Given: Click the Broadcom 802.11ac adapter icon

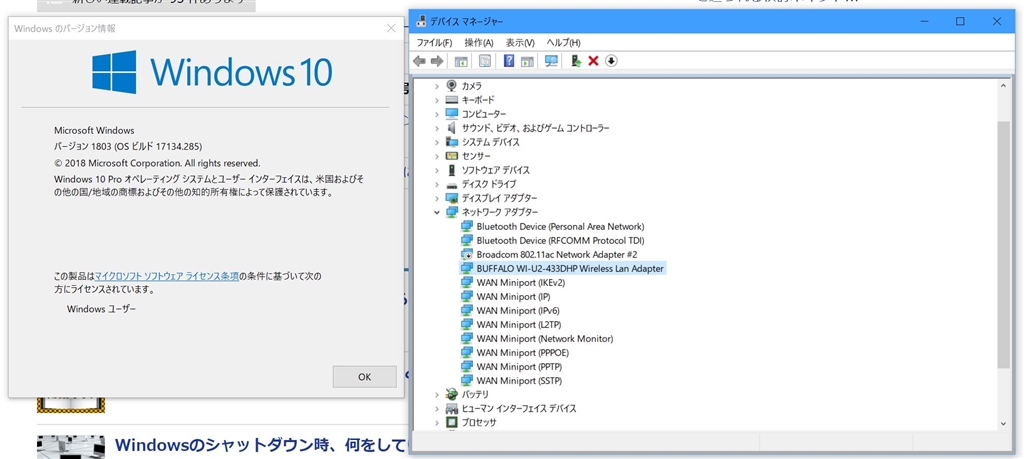Looking at the screenshot, I should point(467,254).
